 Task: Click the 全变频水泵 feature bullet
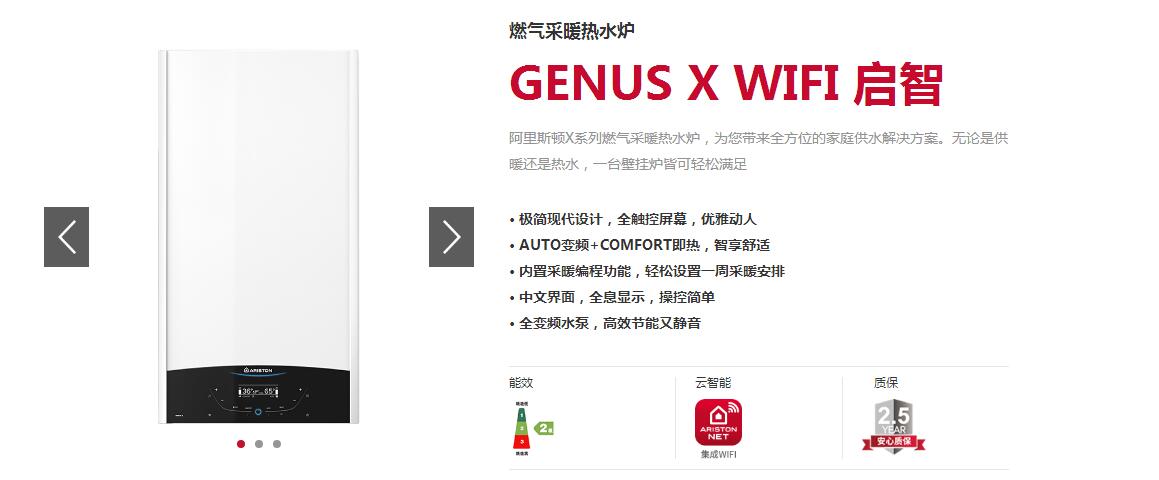coord(605,323)
